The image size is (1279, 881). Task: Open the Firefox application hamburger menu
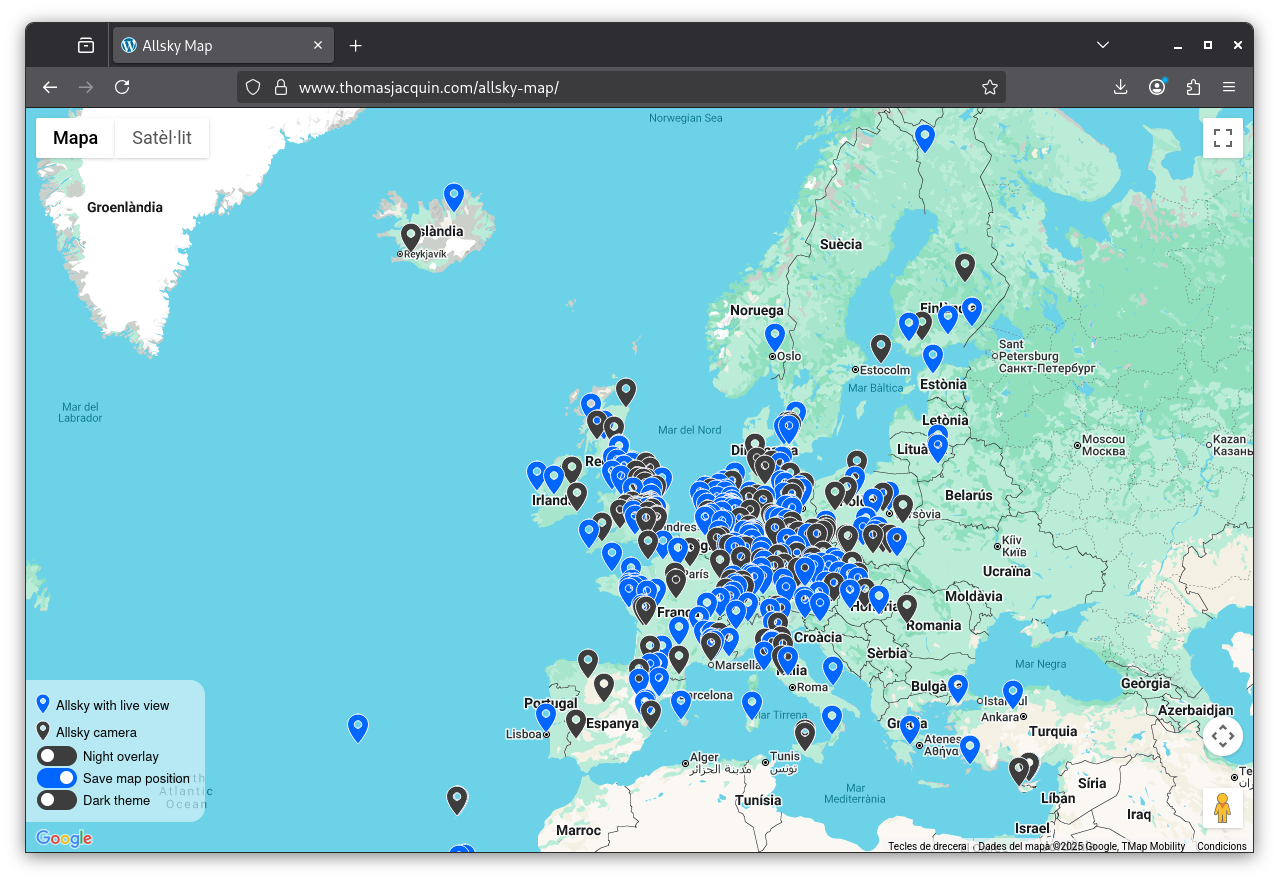1229,87
